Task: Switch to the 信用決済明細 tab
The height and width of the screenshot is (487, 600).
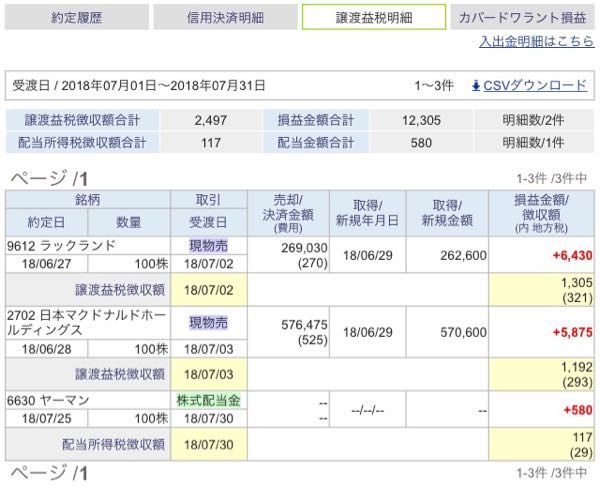Action: pos(225,17)
